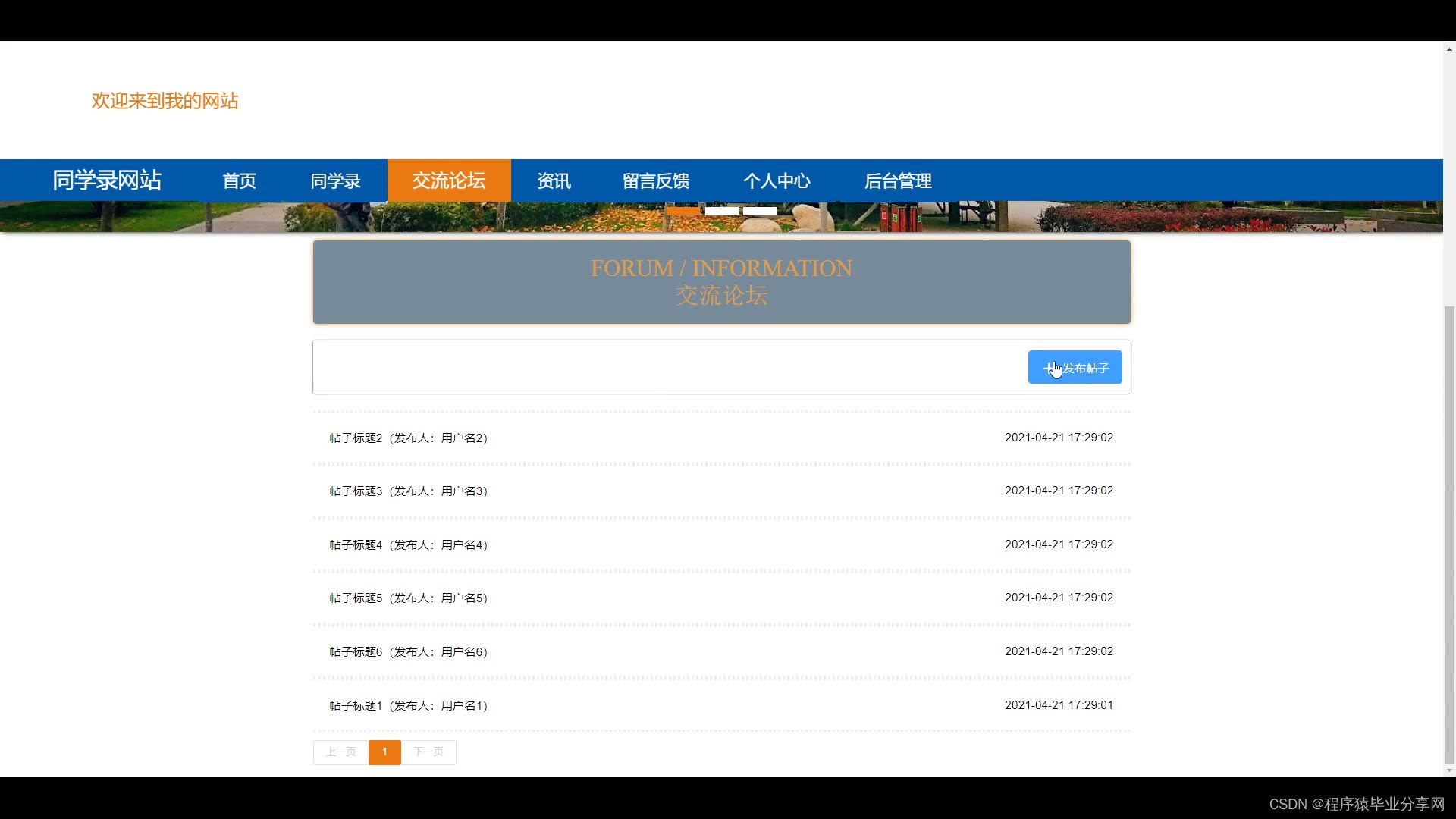Go to the 同学录 navigation tab
The height and width of the screenshot is (819, 1456).
pyautogui.click(x=335, y=181)
